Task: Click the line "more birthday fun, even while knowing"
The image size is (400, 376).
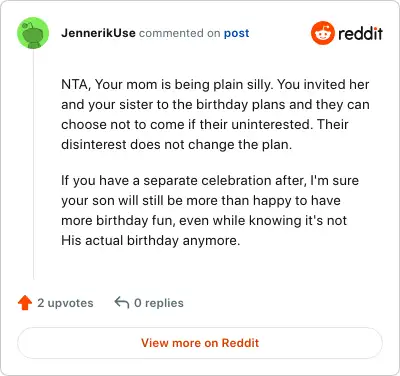Action: point(204,221)
